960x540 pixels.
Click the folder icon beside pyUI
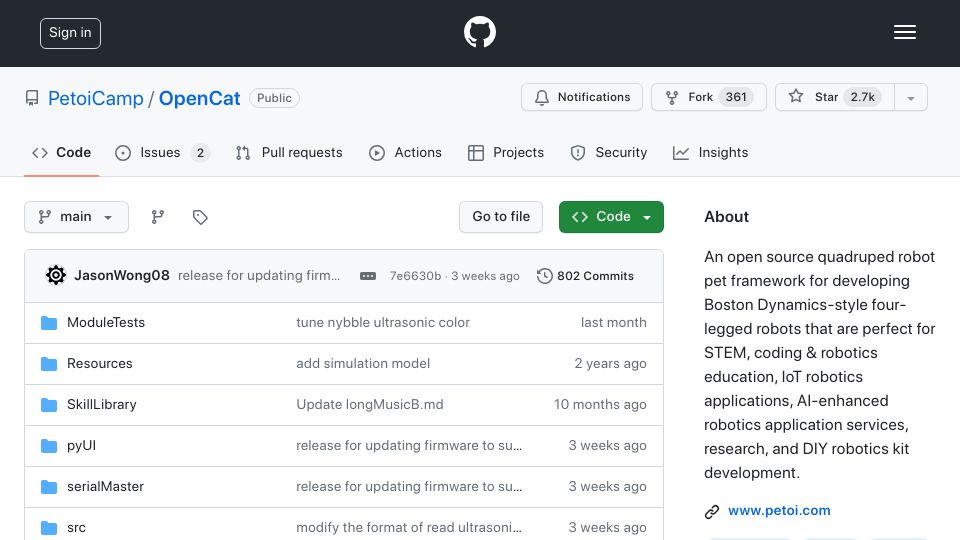[x=49, y=446]
